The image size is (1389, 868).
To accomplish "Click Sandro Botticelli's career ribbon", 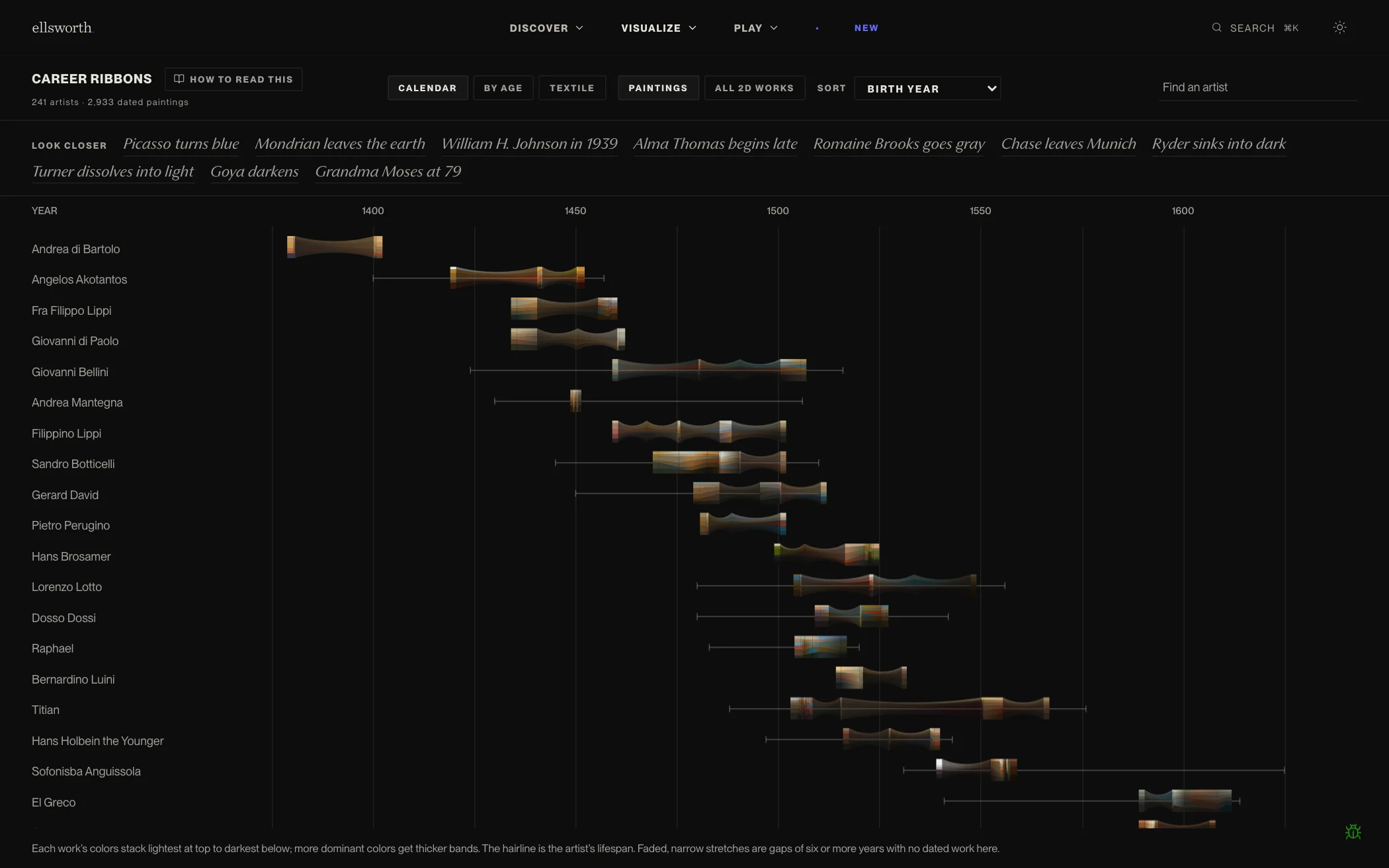I will point(719,462).
